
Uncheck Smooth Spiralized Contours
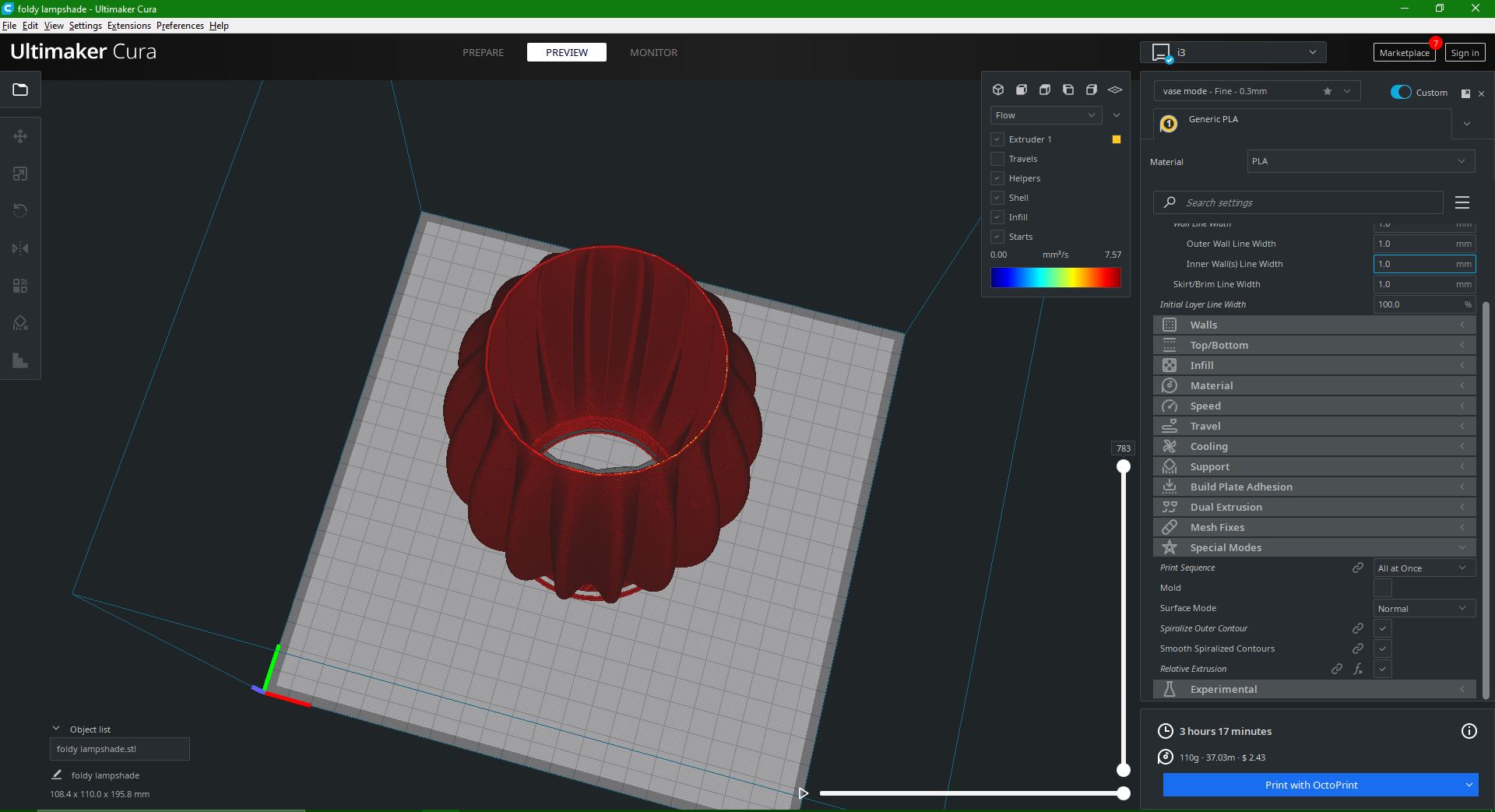point(1383,649)
